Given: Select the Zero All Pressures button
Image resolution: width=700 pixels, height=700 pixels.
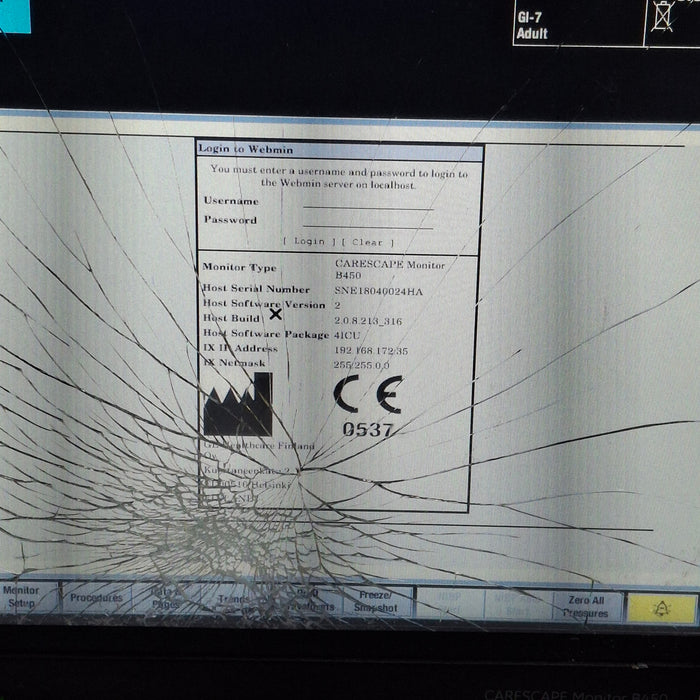Looking at the screenshot, I should tap(586, 607).
